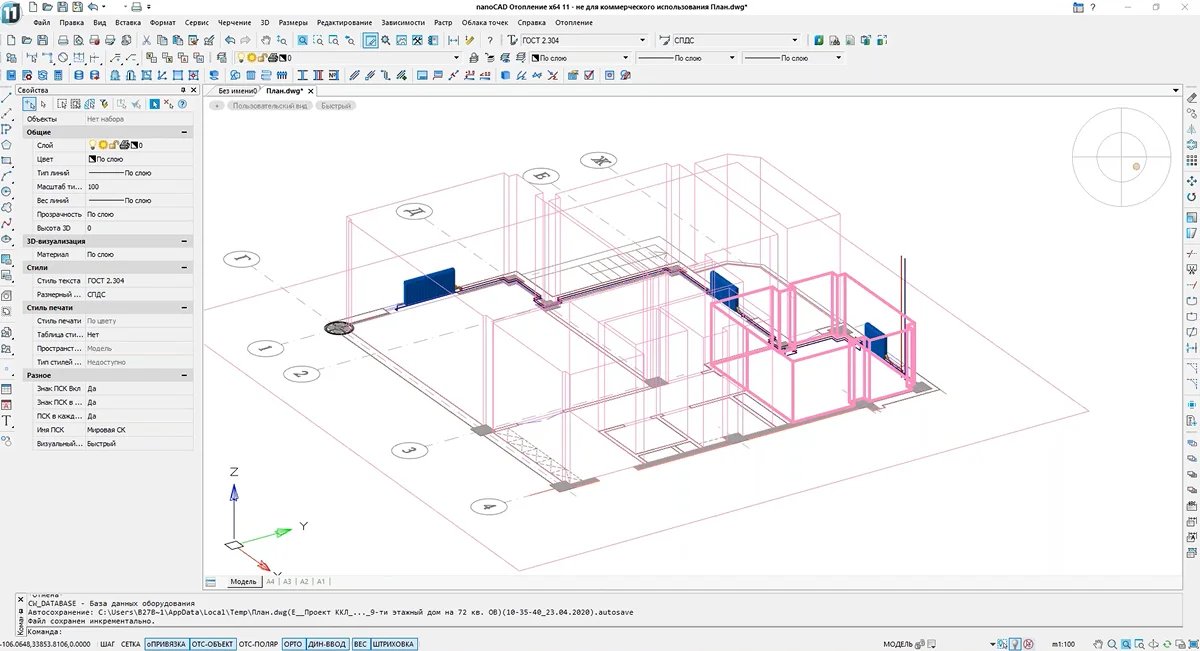Collapse the Общие properties section
This screenshot has width=1200, height=651.
click(x=184, y=132)
